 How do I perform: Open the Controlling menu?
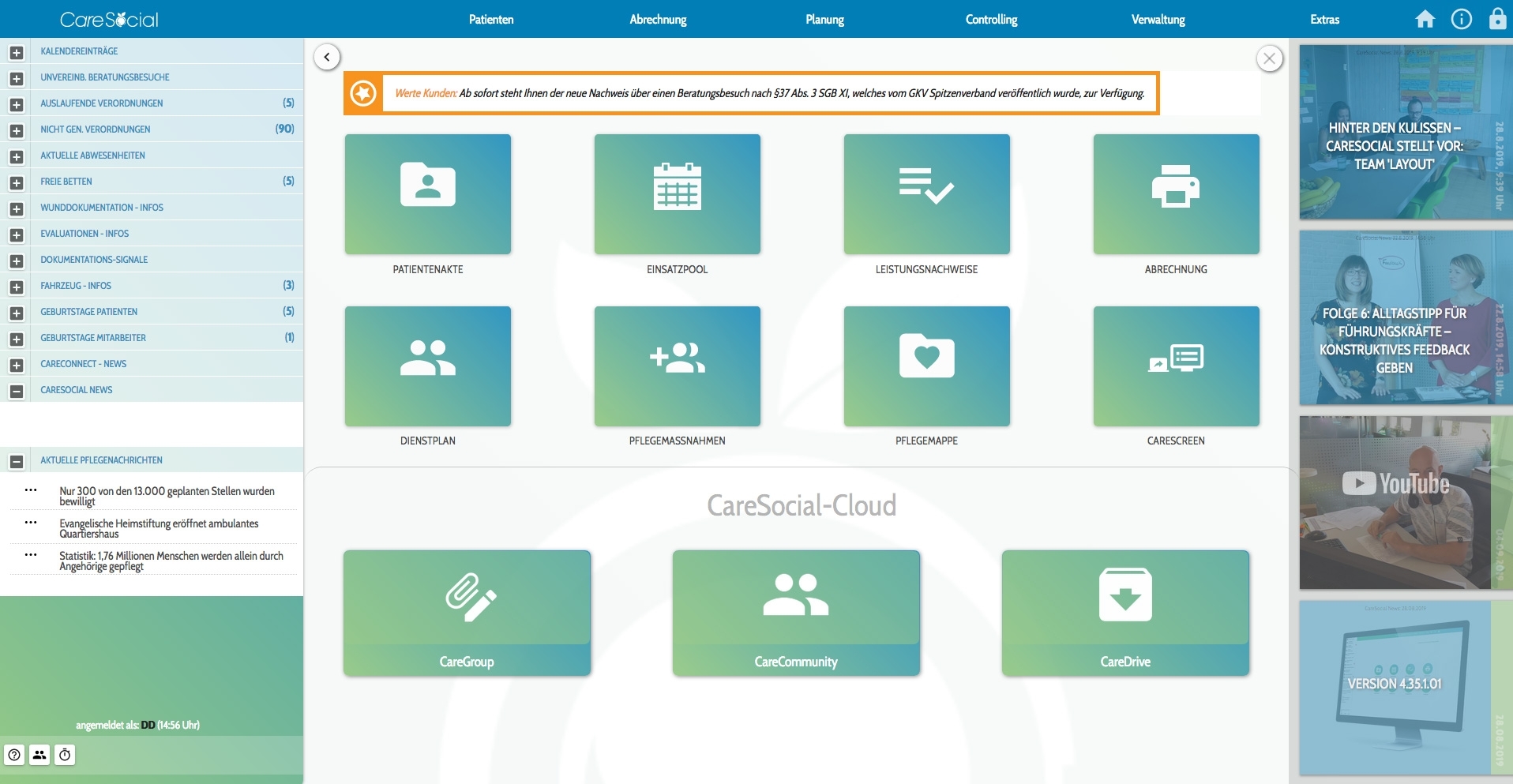click(991, 20)
